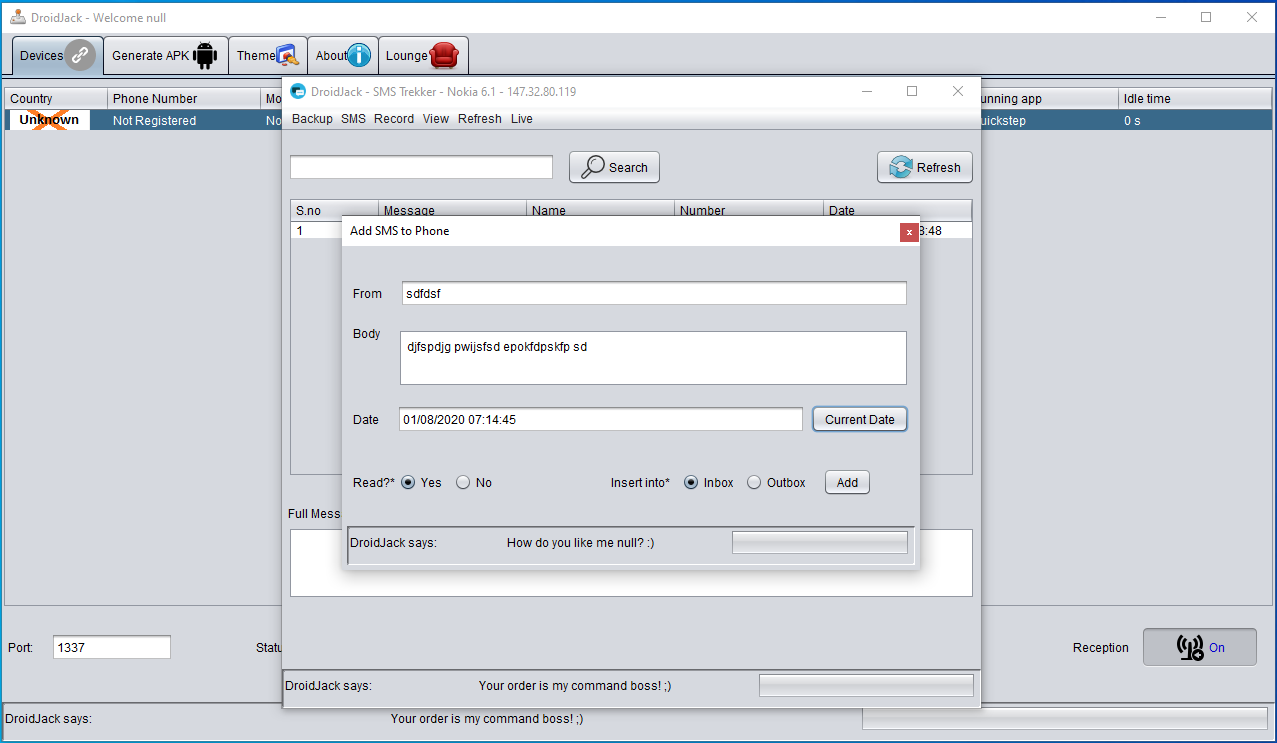Open the SMS menu

coord(353,119)
